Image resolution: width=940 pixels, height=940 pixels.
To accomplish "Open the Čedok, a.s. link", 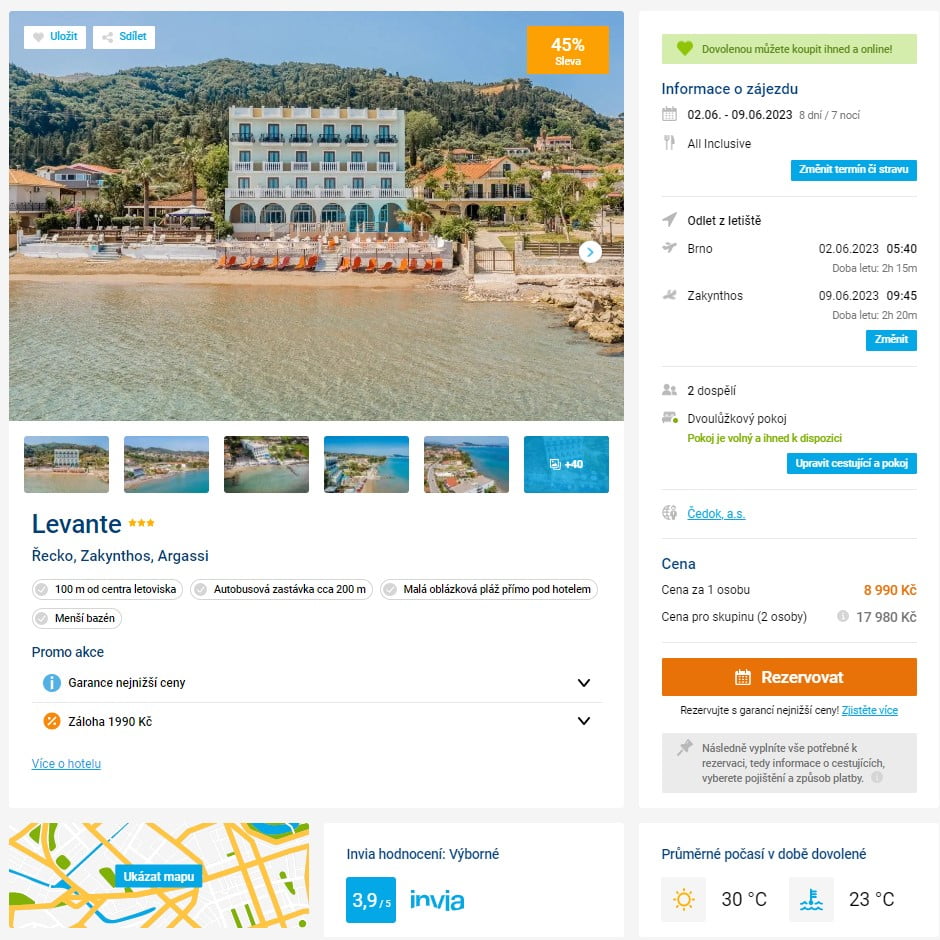I will (716, 514).
